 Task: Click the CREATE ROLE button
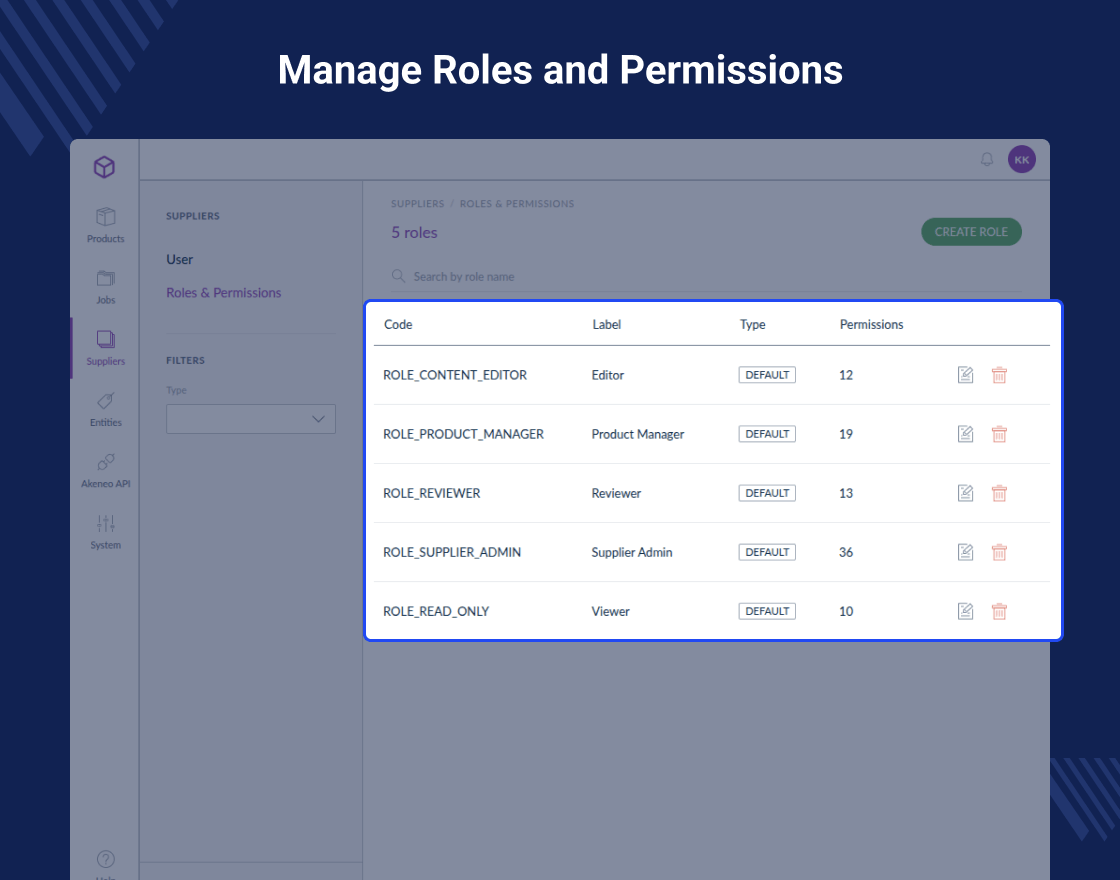[971, 232]
